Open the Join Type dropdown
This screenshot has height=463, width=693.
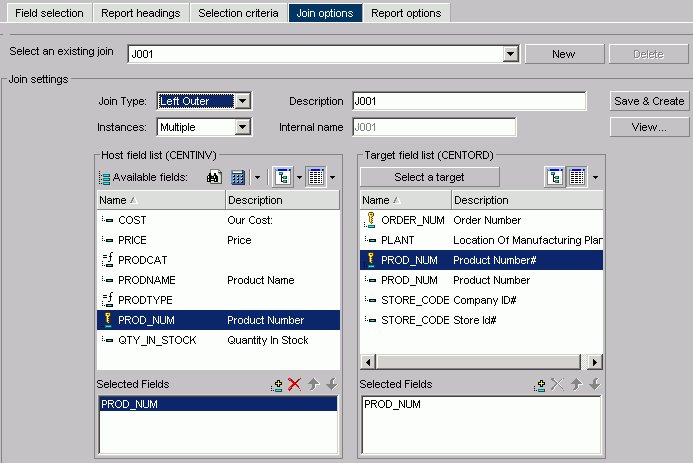click(243, 101)
